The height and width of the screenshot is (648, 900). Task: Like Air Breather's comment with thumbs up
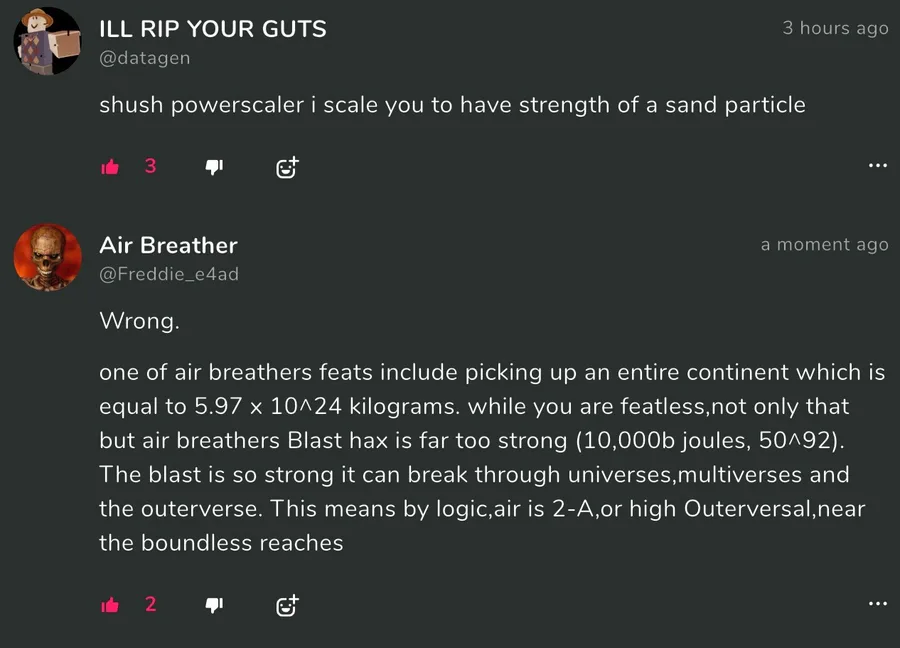(110, 605)
